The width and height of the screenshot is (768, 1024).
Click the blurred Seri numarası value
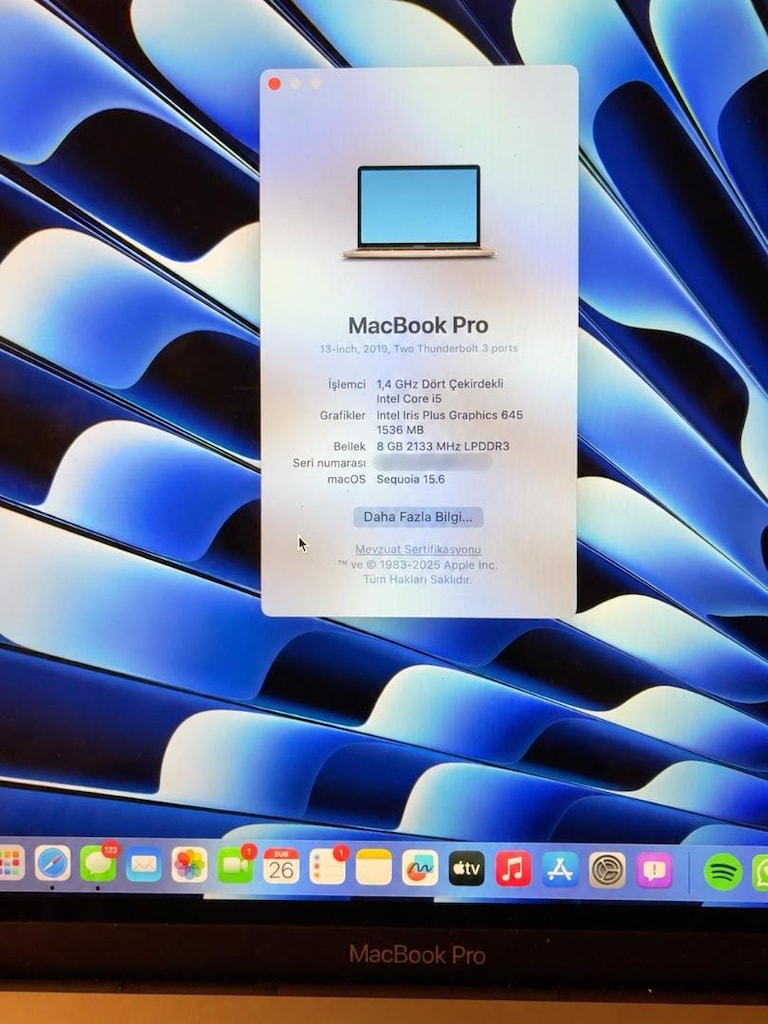pyautogui.click(x=432, y=463)
